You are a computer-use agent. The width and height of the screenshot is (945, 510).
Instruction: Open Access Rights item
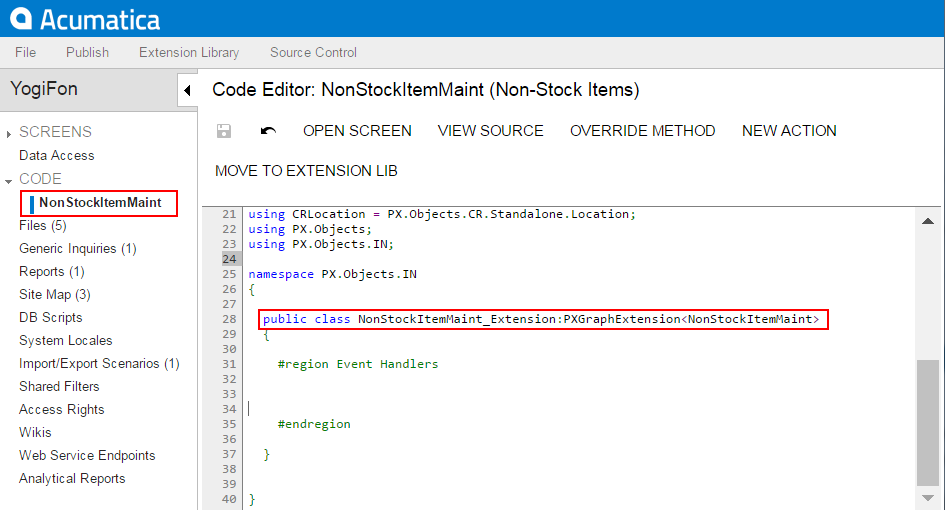pos(61,409)
